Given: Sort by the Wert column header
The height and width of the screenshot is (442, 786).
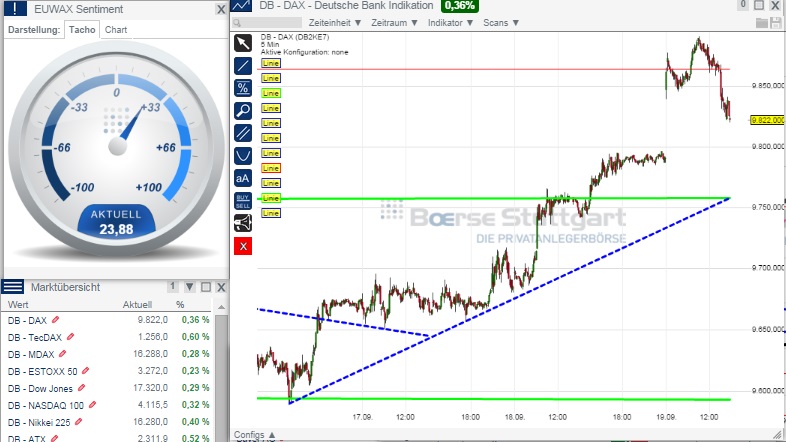Looking at the screenshot, I should point(18,305).
